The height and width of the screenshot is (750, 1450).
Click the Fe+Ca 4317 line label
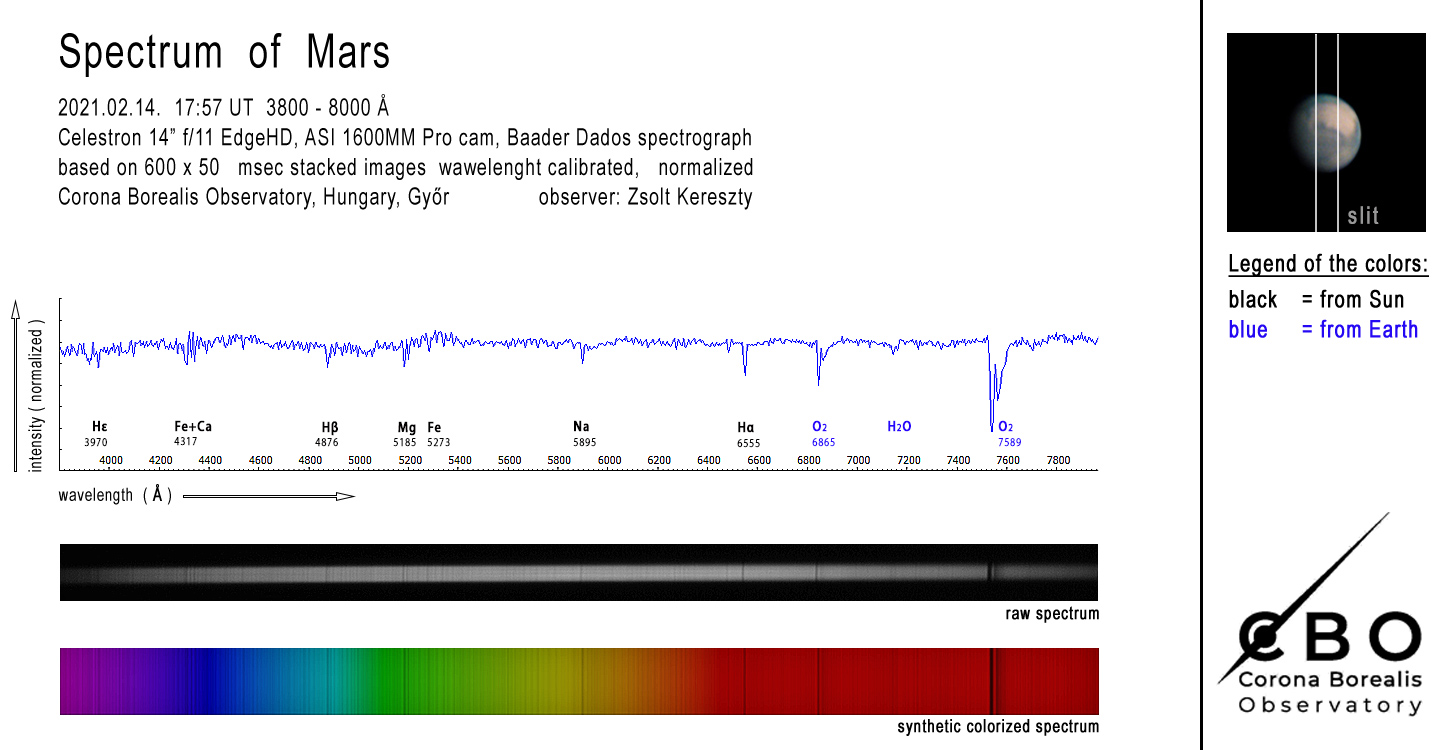pos(192,433)
